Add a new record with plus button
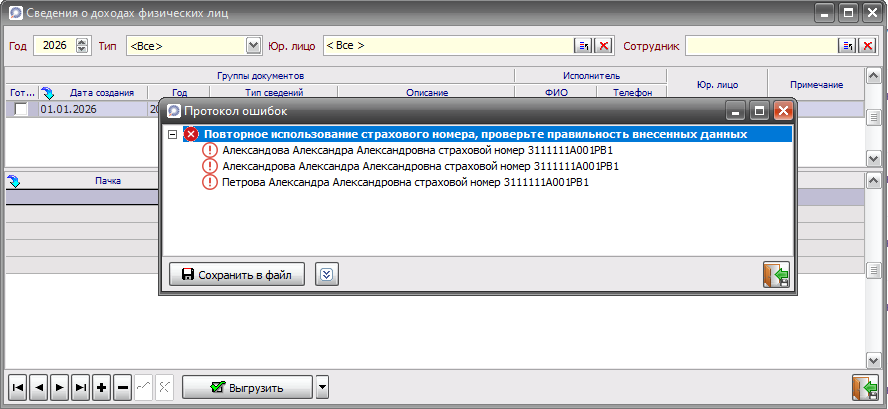888x409 pixels. coord(101,387)
